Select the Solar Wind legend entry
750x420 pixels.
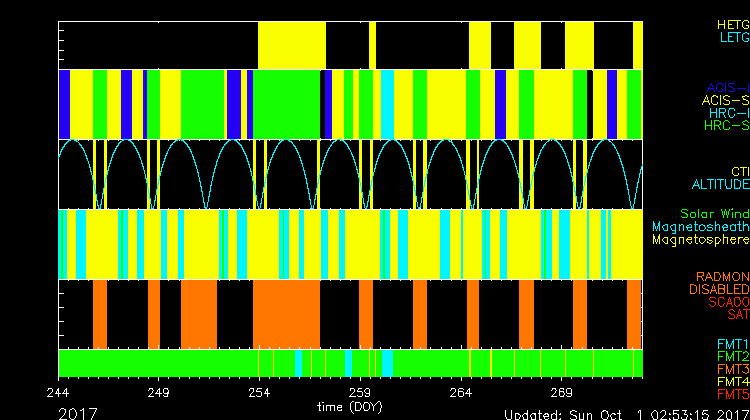click(712, 214)
